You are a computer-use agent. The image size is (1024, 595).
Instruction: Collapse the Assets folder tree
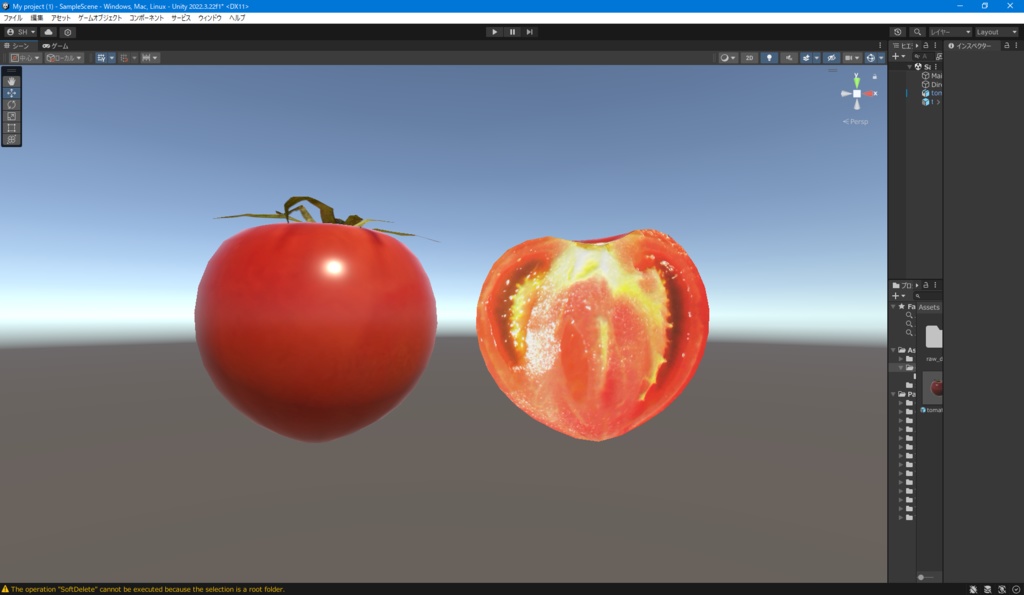pos(893,350)
